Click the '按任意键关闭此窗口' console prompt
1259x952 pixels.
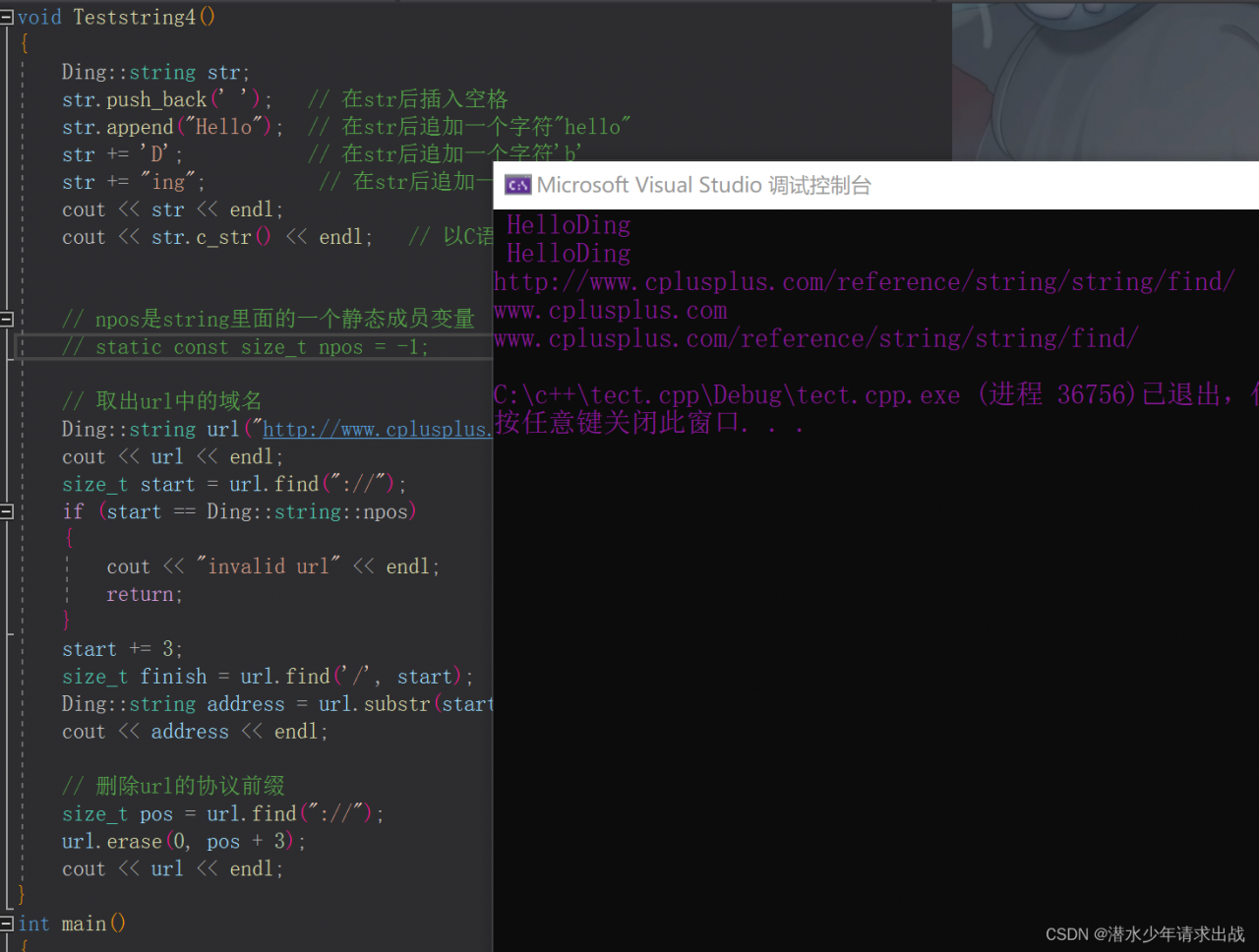(649, 424)
